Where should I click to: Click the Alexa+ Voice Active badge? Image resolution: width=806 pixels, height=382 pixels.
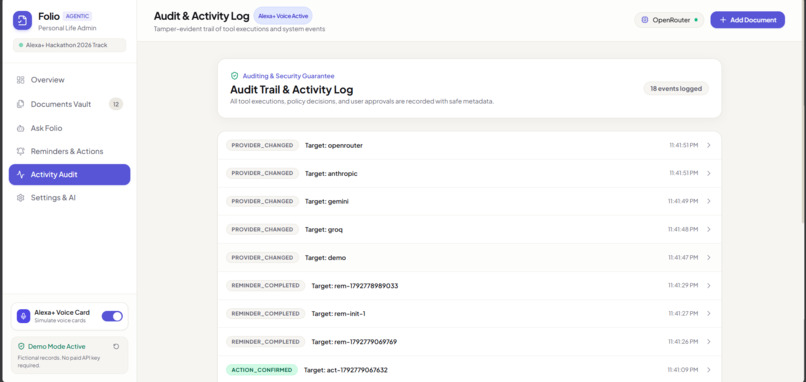pyautogui.click(x=283, y=16)
